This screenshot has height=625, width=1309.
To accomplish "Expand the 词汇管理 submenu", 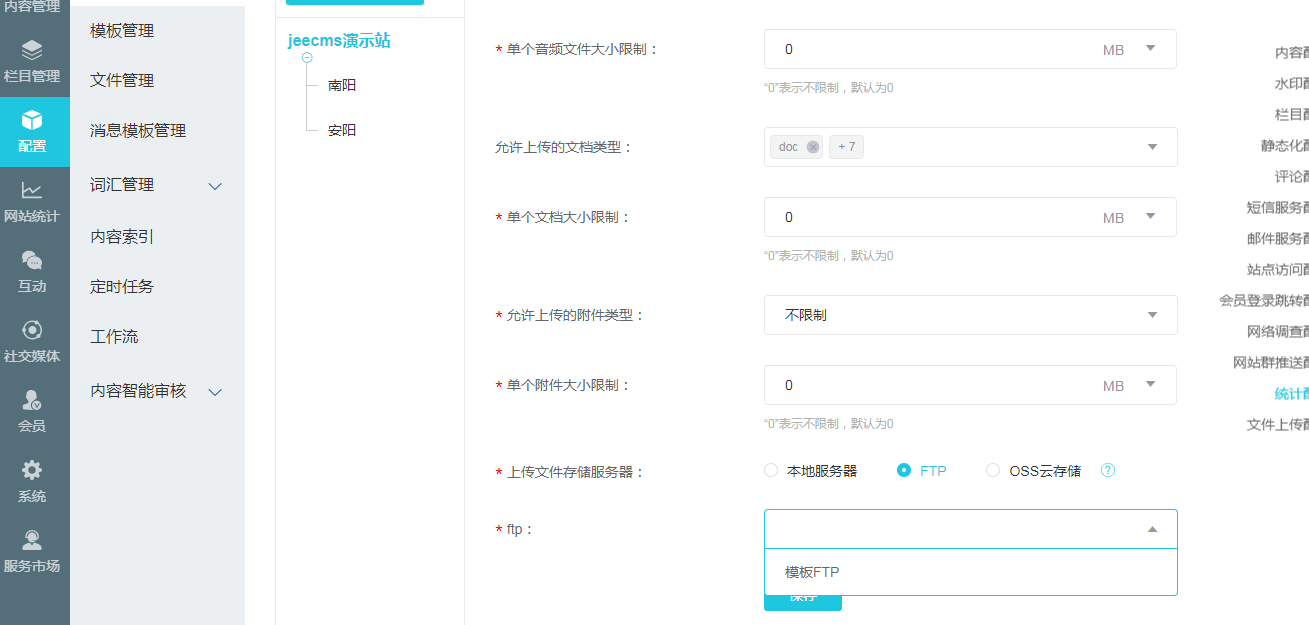I will point(214,186).
